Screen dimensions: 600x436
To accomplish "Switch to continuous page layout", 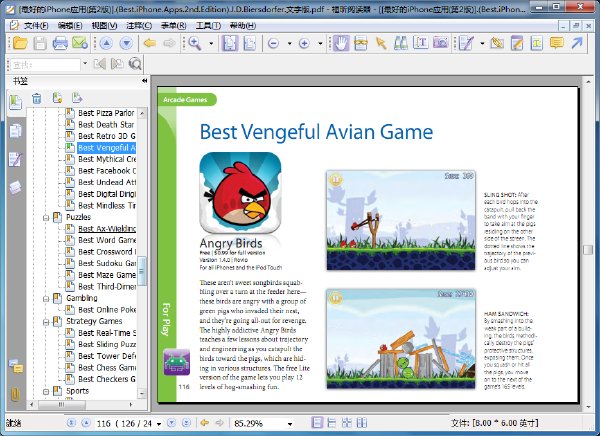I will (332, 423).
